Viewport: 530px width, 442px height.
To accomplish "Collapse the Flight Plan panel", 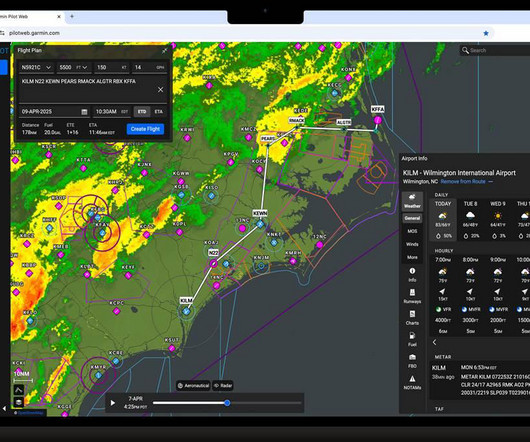I will [164, 51].
